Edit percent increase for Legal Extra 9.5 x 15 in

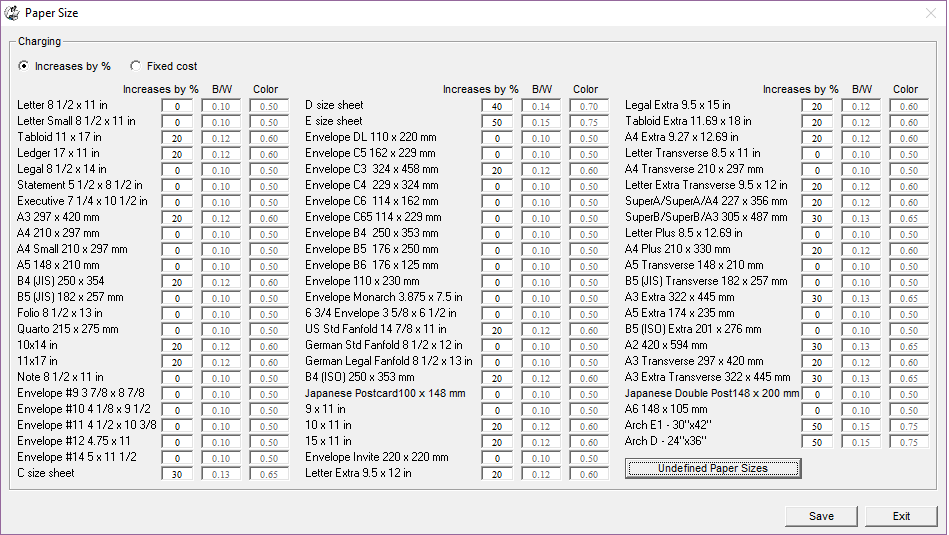point(817,106)
